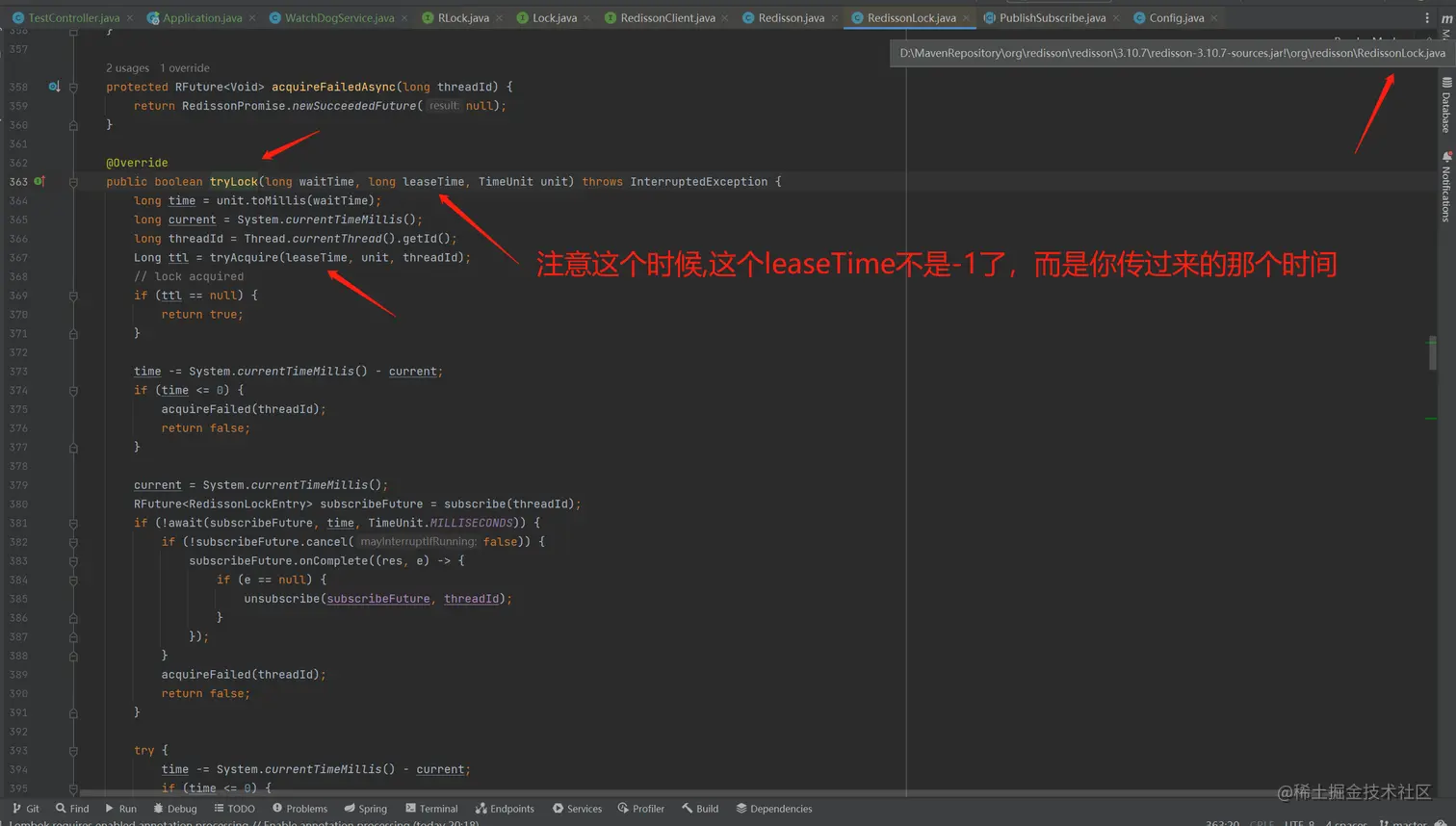The image size is (1456, 826).
Task: Click line number 379 in the gutter
Action: click(x=18, y=485)
